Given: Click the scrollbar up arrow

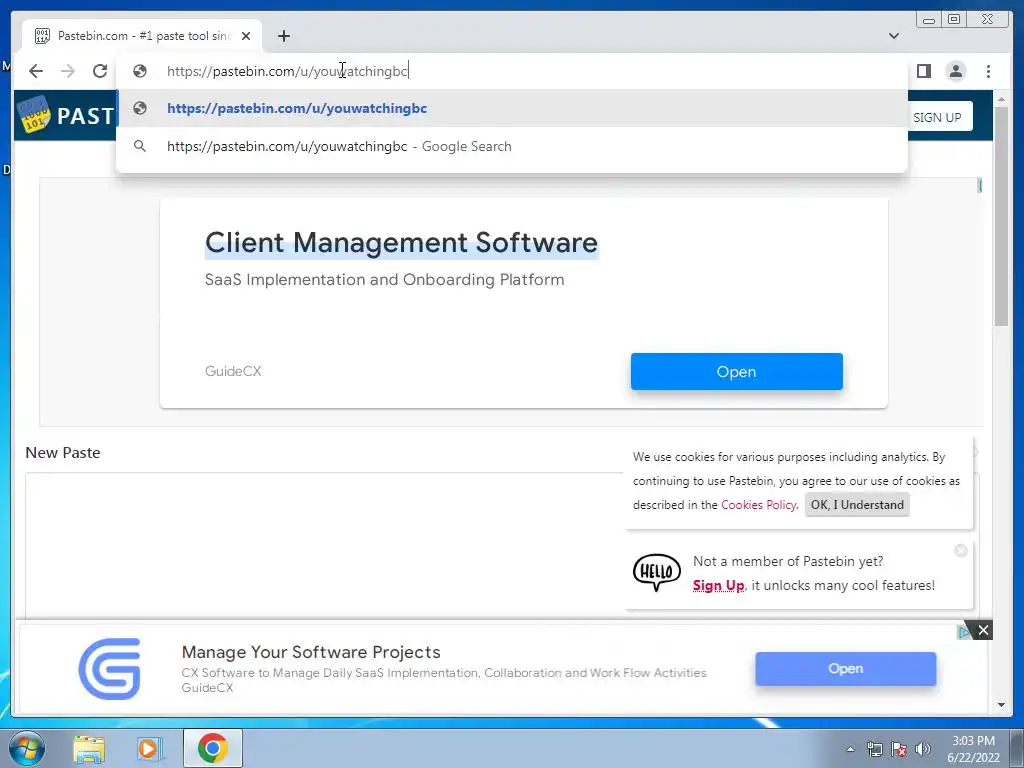Looking at the screenshot, I should [1001, 99].
